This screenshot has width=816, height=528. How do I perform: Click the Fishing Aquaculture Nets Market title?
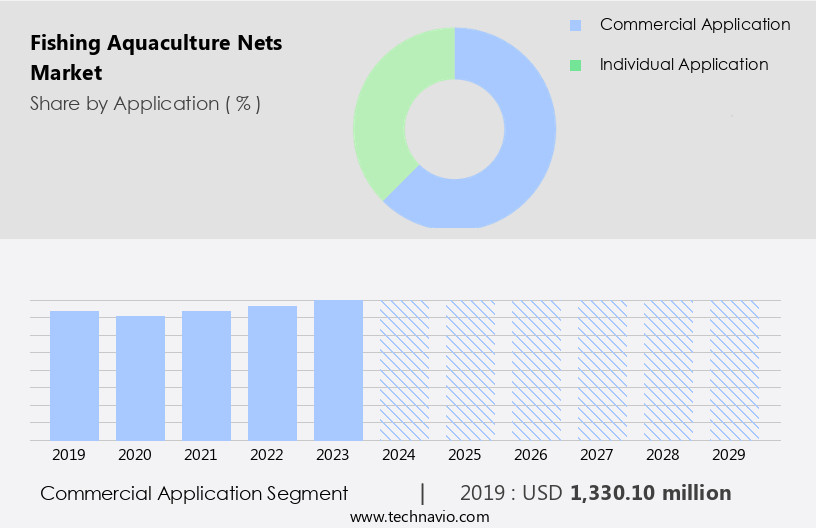(x=156, y=58)
